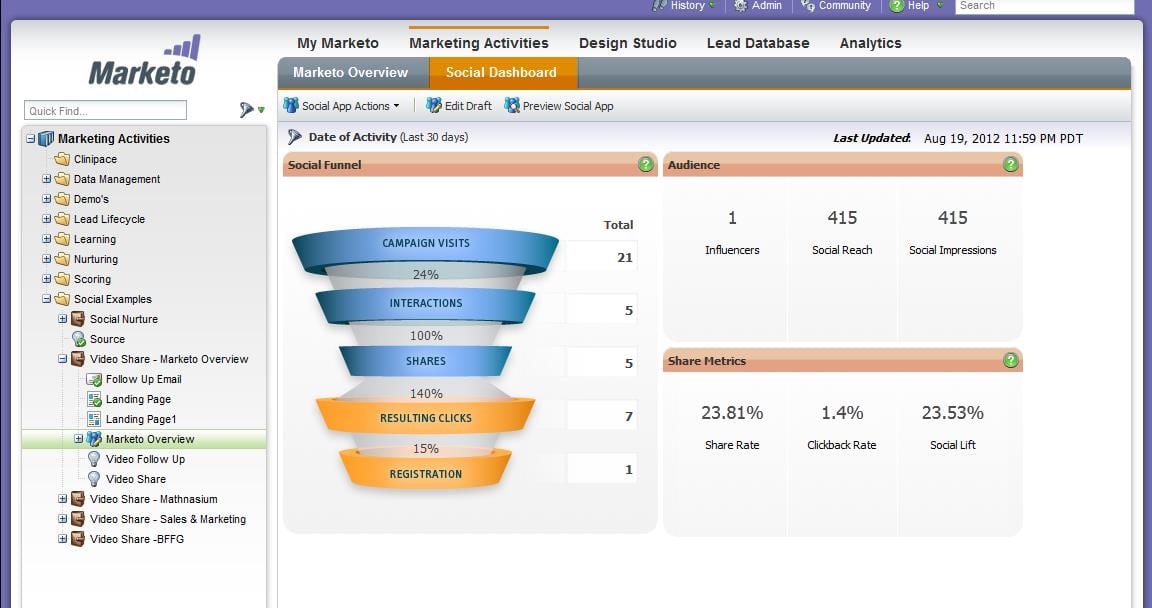Open the Admin link
Viewport: 1152px width, 608px height.
click(766, 5)
